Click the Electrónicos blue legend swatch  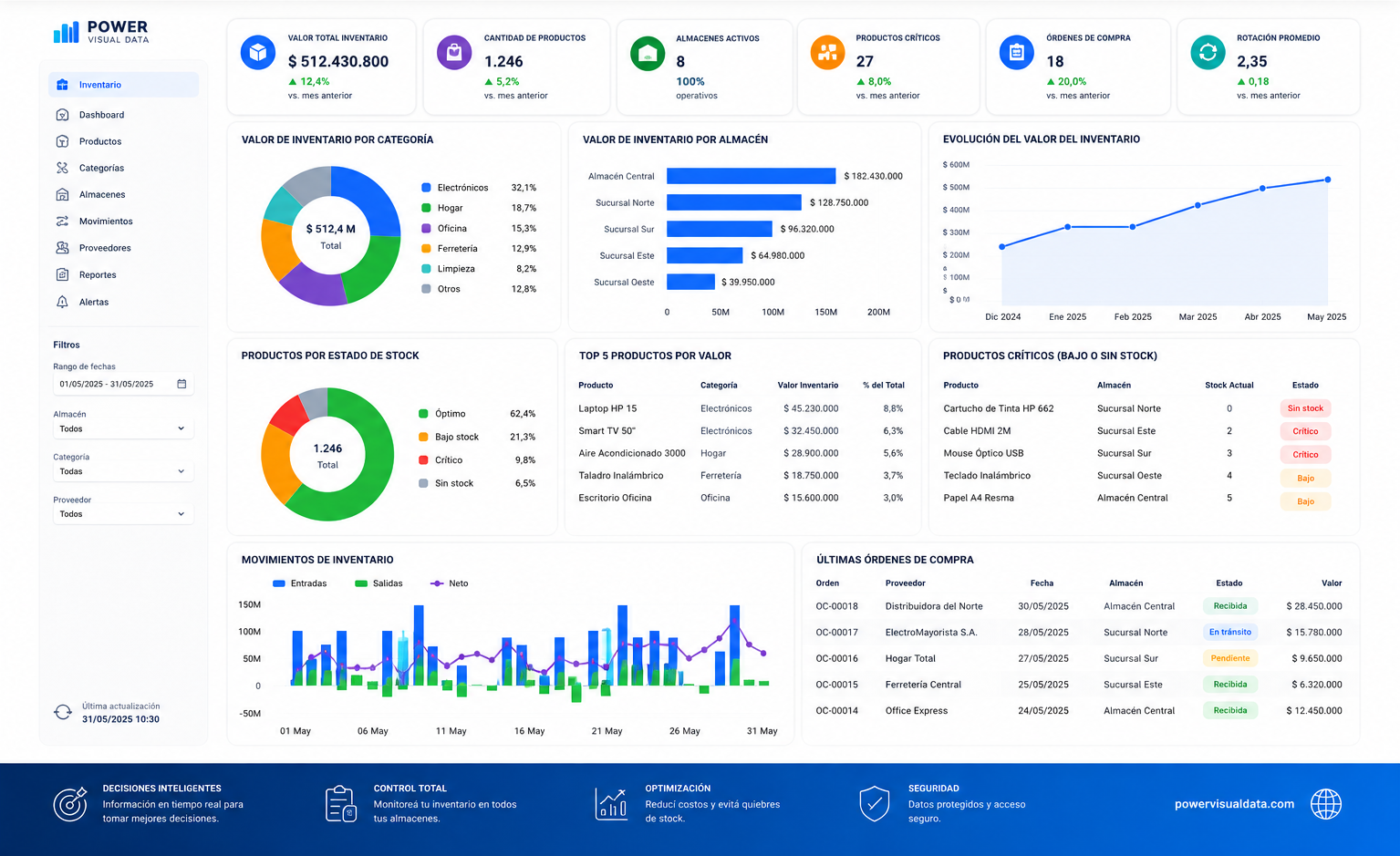click(426, 188)
